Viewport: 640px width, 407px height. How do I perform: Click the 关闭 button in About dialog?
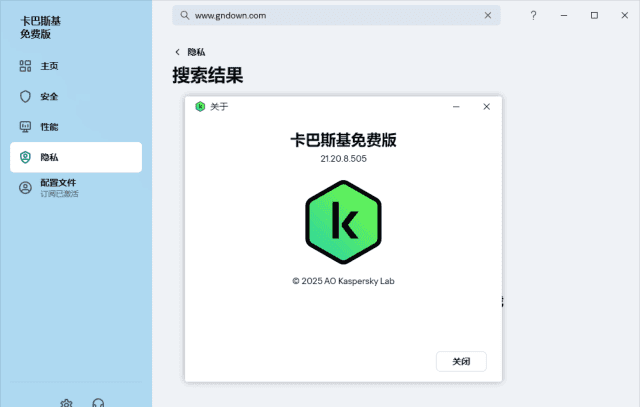point(461,361)
